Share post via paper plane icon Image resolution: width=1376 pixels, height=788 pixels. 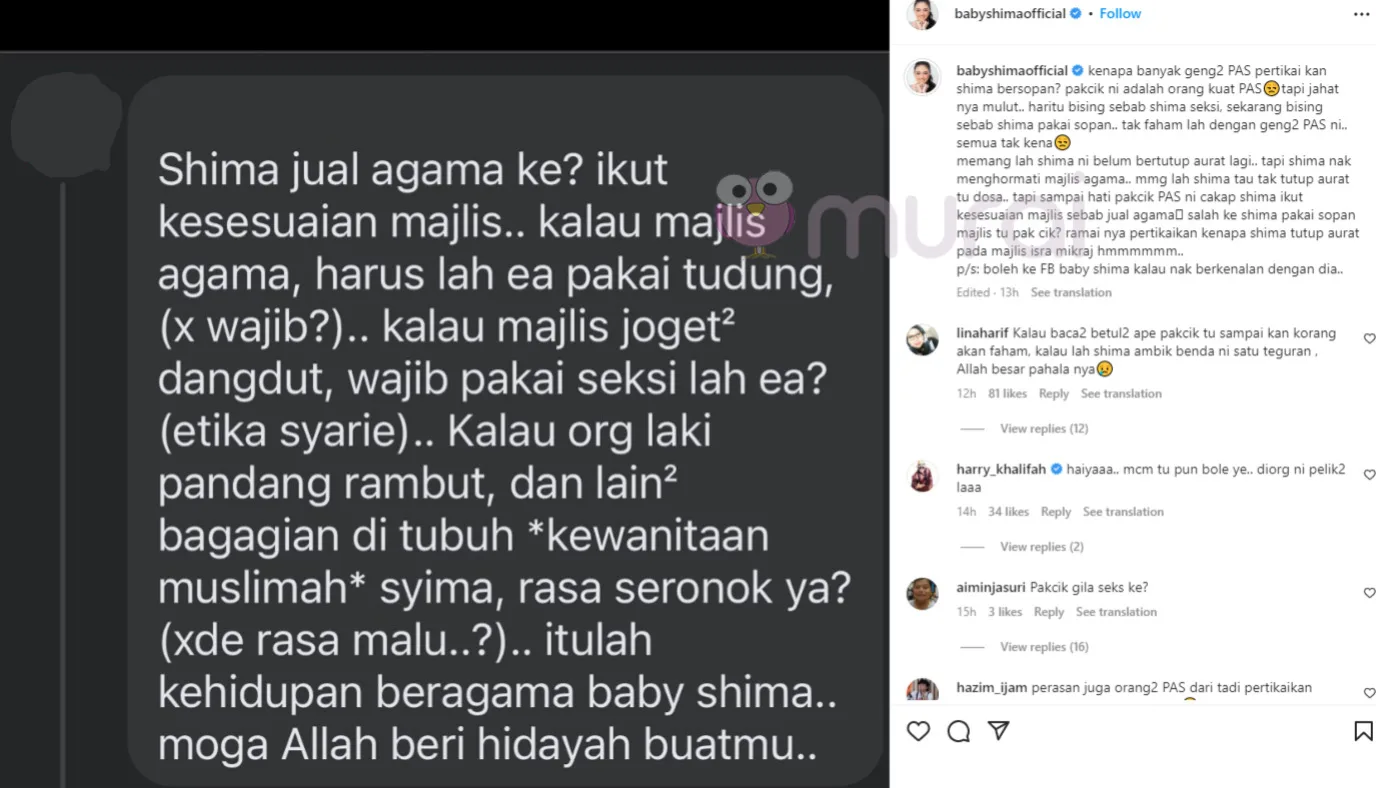[998, 731]
